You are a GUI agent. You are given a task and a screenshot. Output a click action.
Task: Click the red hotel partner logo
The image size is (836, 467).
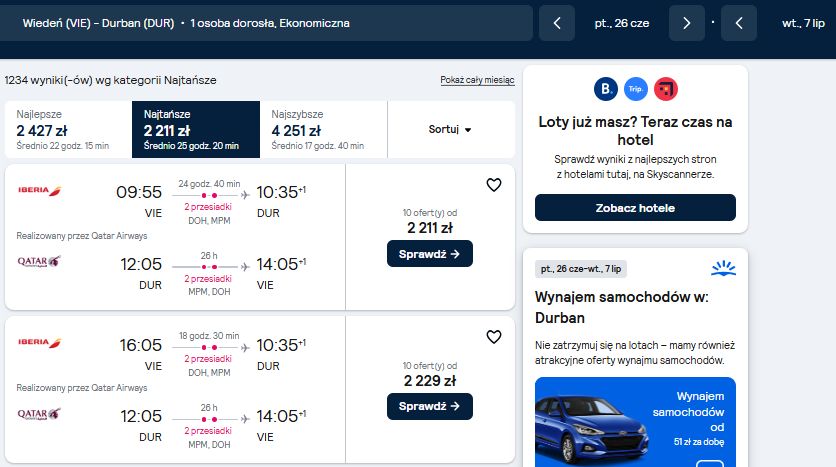[x=665, y=89]
